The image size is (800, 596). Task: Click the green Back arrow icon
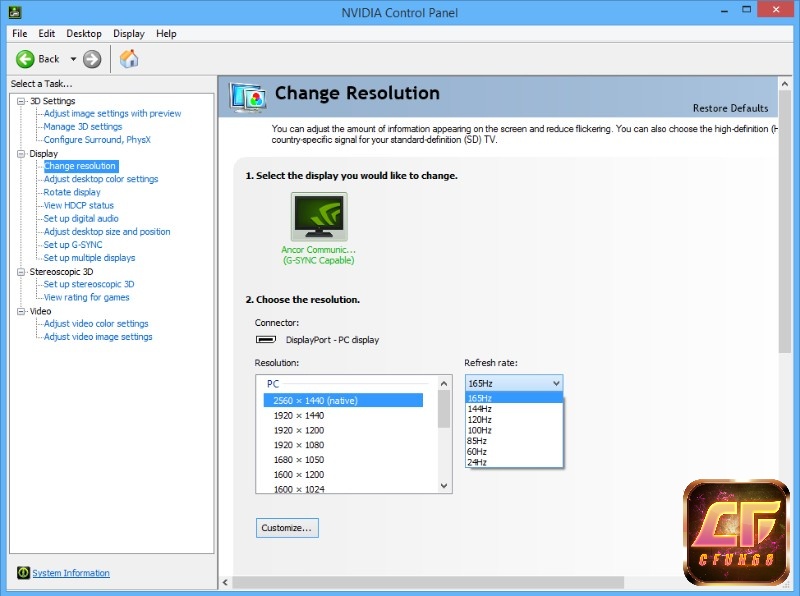[24, 59]
